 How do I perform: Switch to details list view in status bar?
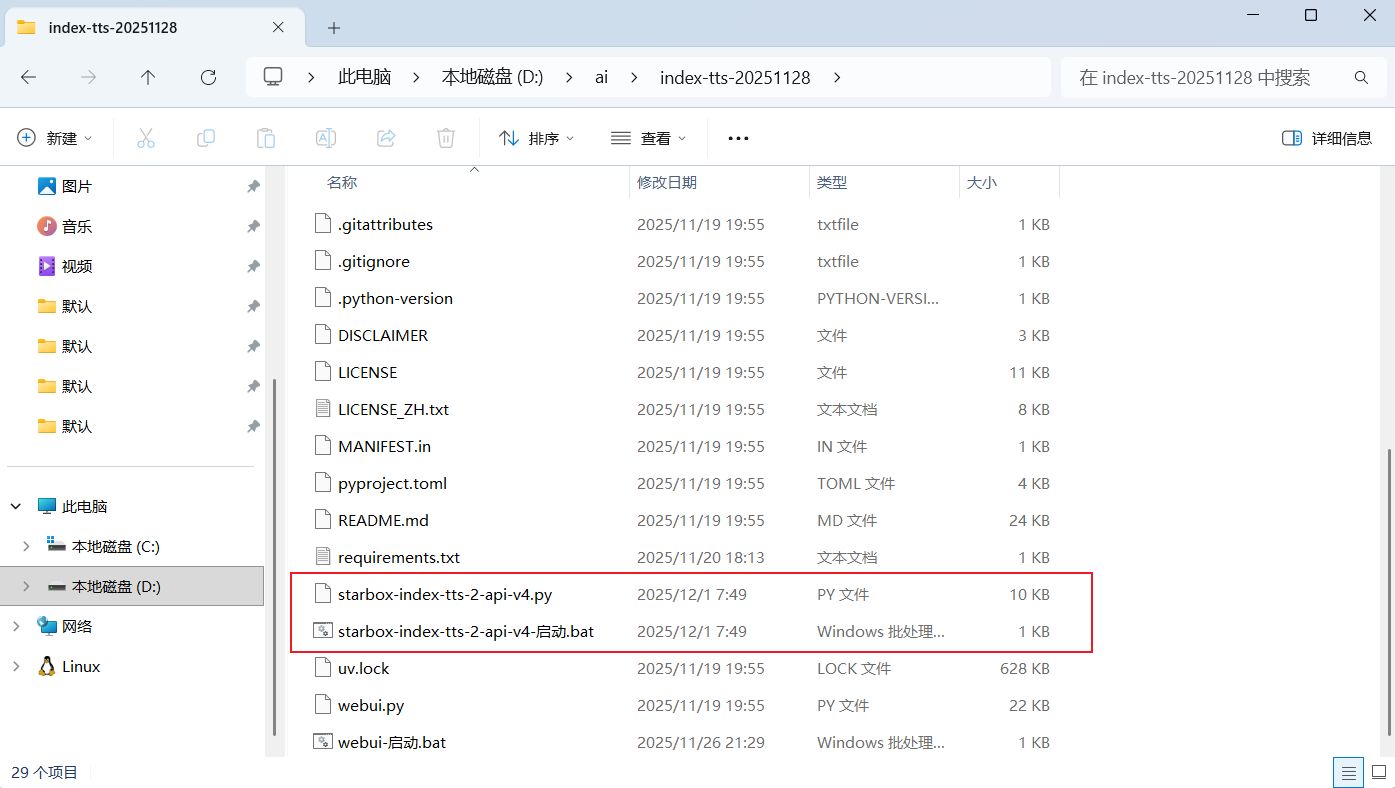1349,772
